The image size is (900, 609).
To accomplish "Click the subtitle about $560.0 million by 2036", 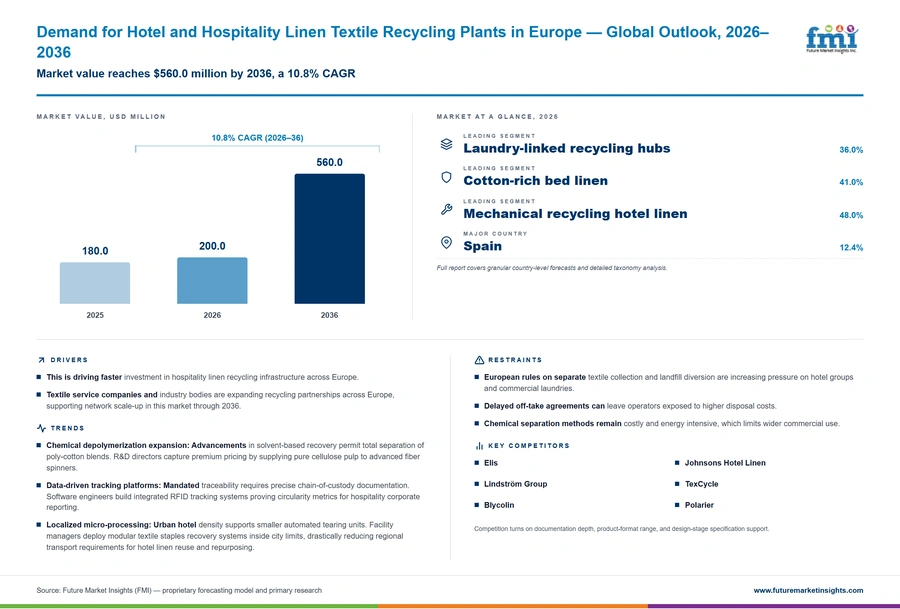I will point(196,73).
